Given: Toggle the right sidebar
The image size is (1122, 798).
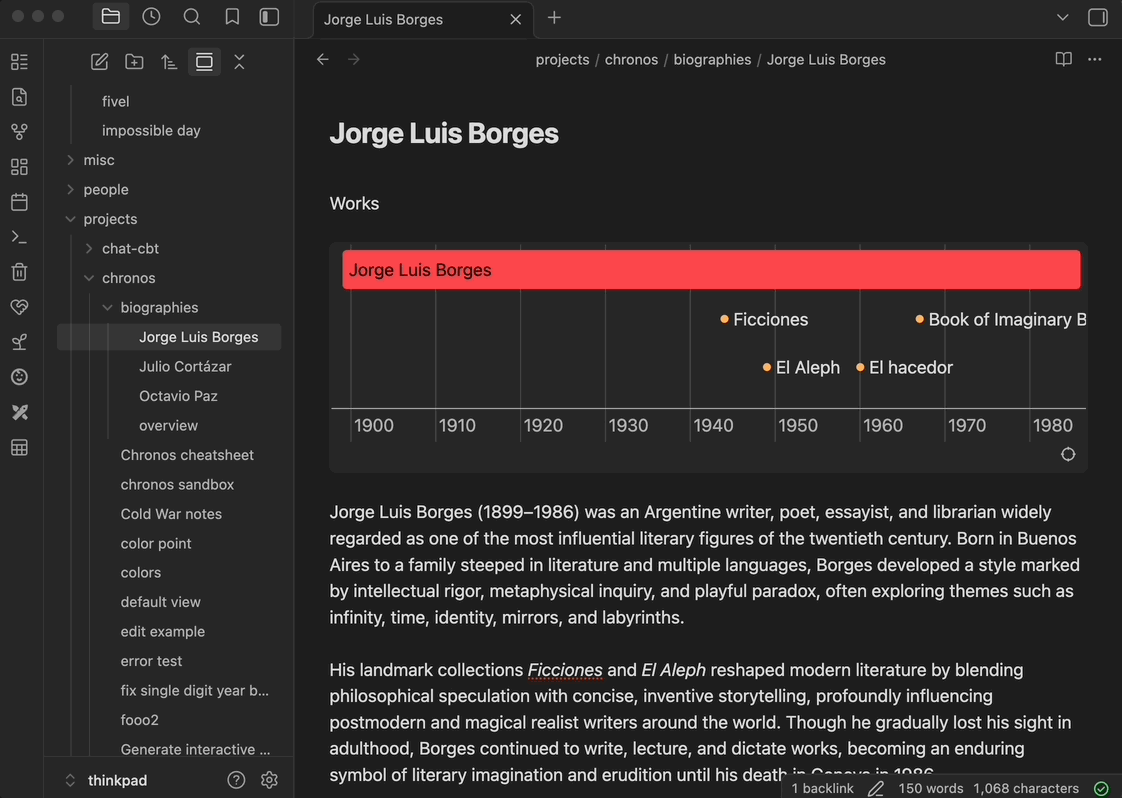Looking at the screenshot, I should coord(1098,17).
